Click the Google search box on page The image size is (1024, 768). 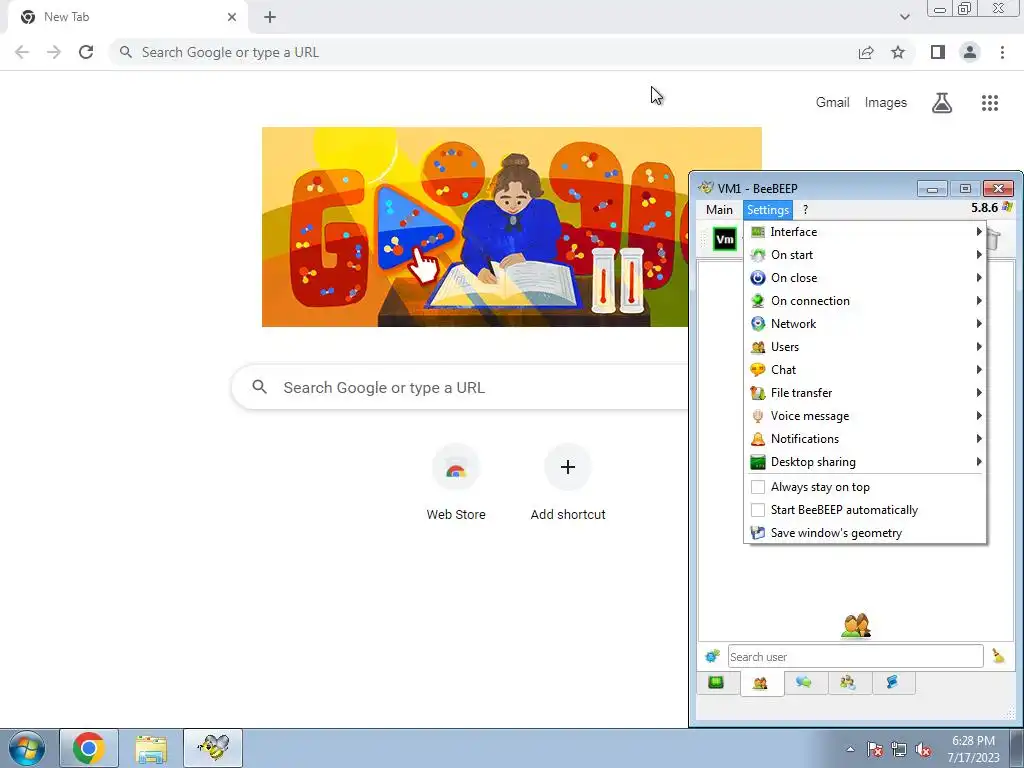coord(460,387)
